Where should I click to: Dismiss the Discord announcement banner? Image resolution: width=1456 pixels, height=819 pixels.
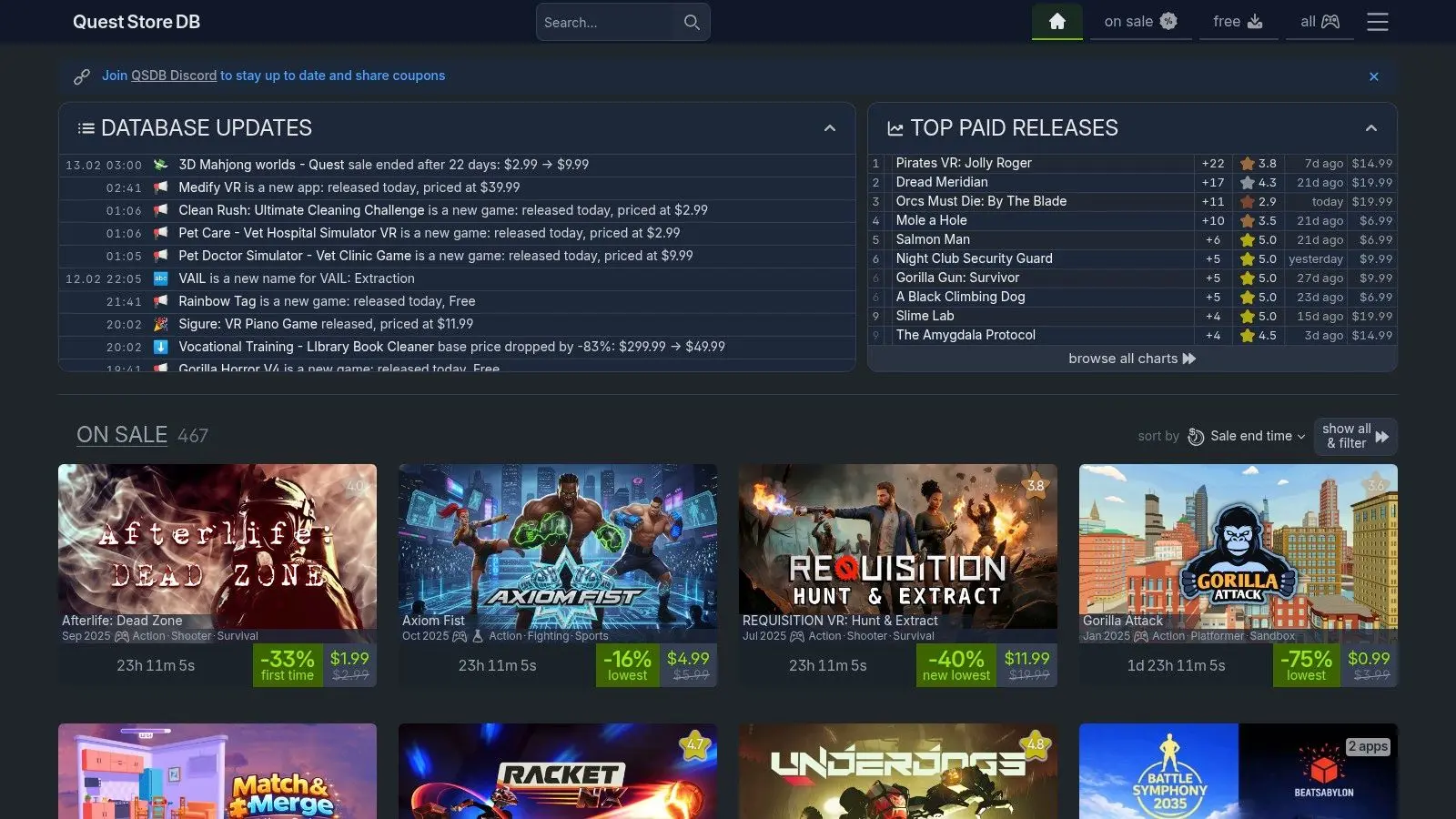(1373, 76)
